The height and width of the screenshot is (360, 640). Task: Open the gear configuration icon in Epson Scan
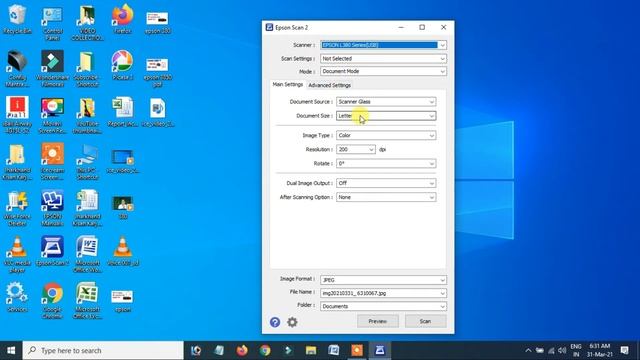[292, 322]
